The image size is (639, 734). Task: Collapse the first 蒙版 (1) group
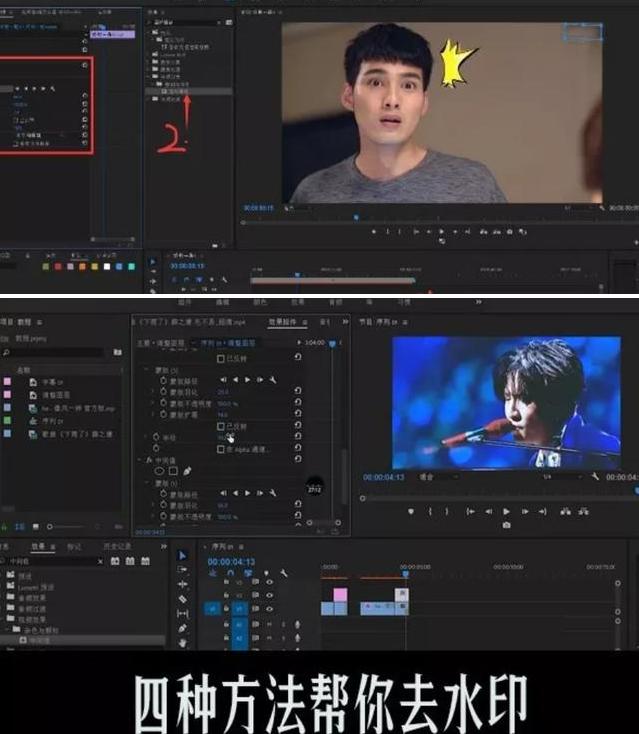coord(147,370)
